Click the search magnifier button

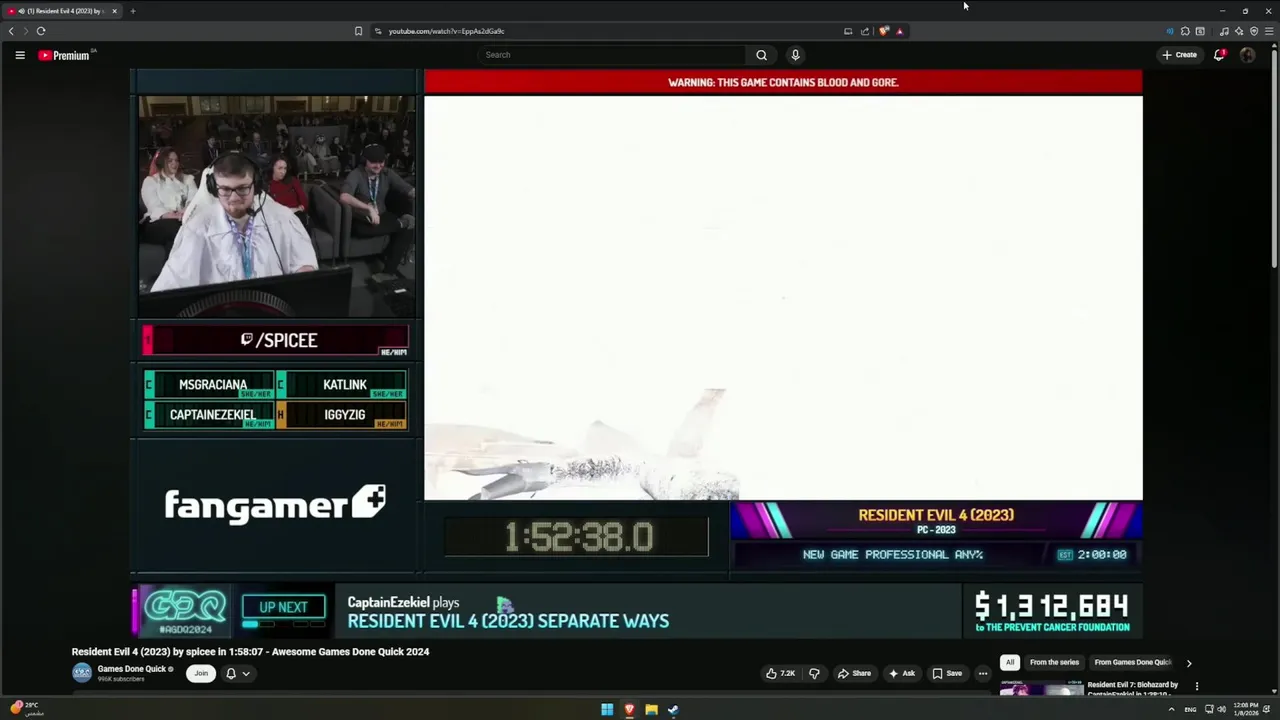click(x=761, y=55)
